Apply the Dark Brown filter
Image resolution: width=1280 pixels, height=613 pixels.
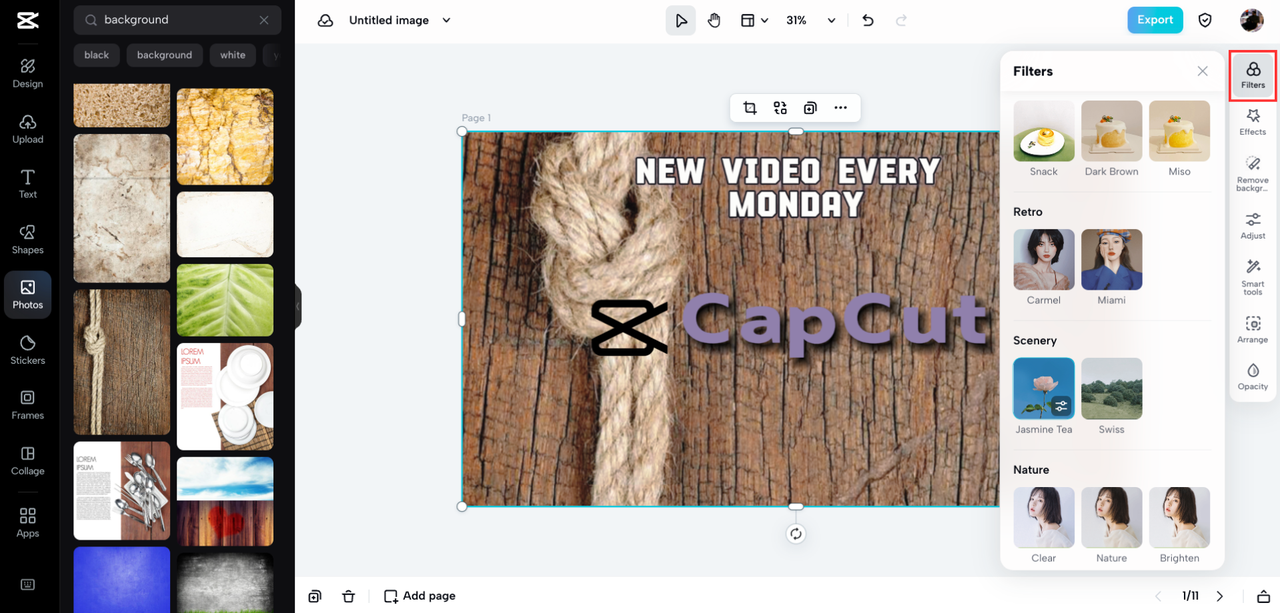pyautogui.click(x=1112, y=131)
